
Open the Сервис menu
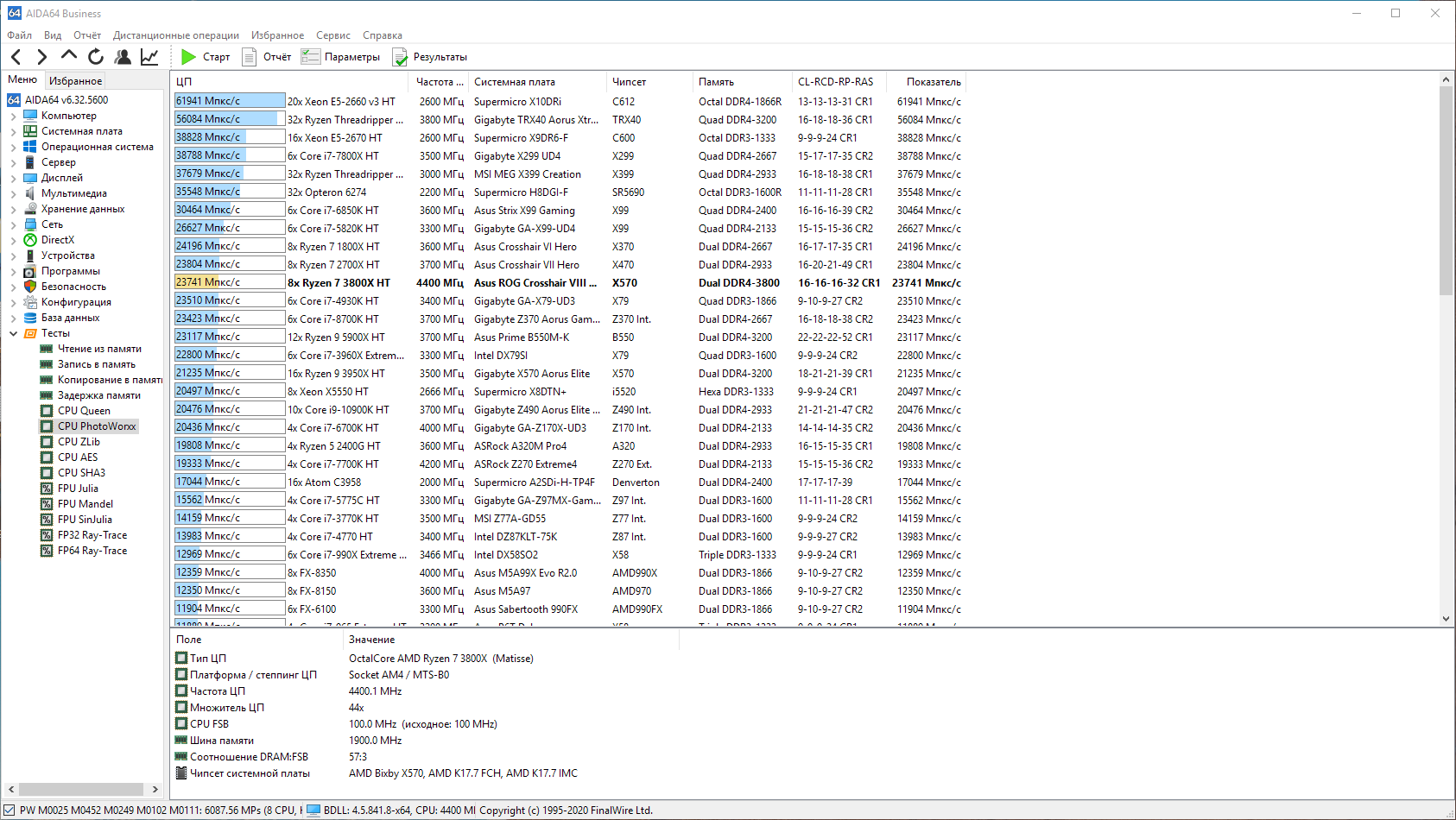pos(333,35)
